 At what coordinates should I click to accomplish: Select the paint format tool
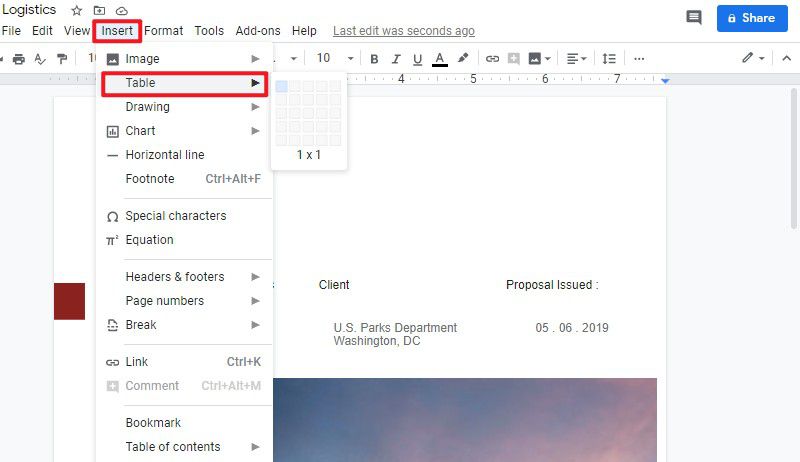tap(62, 59)
